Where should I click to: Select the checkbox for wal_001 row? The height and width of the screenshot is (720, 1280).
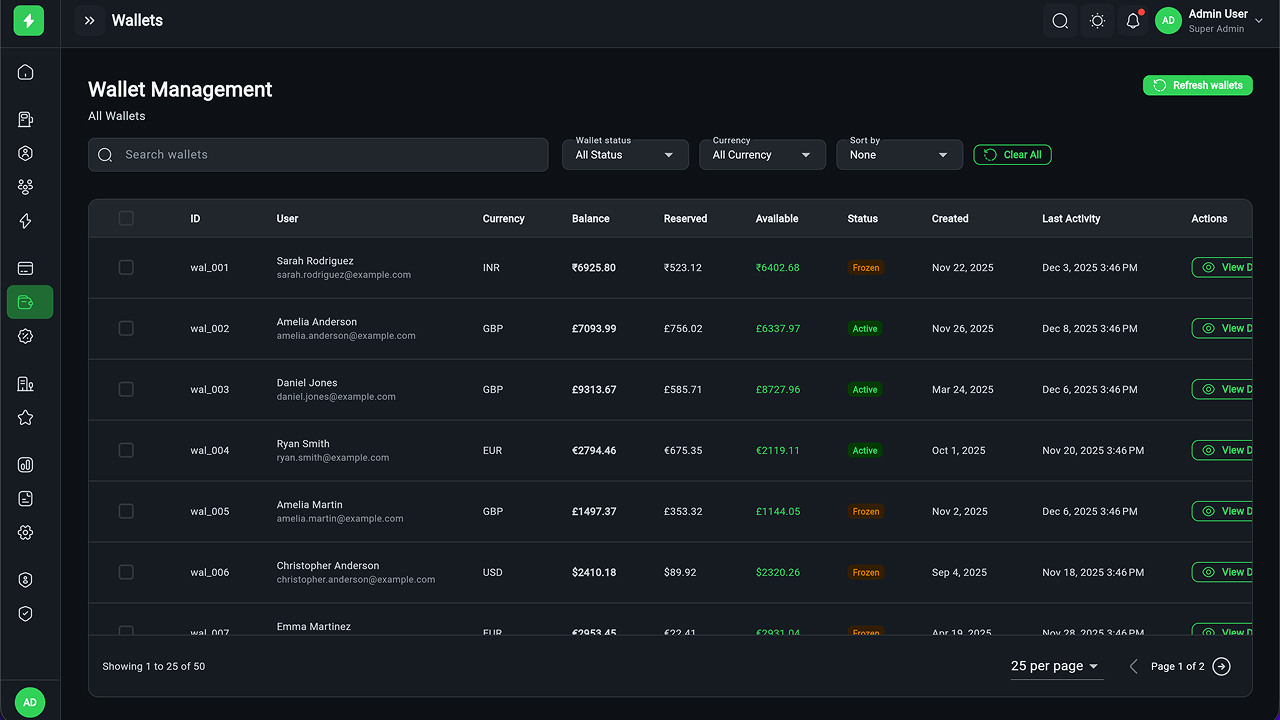point(126,267)
